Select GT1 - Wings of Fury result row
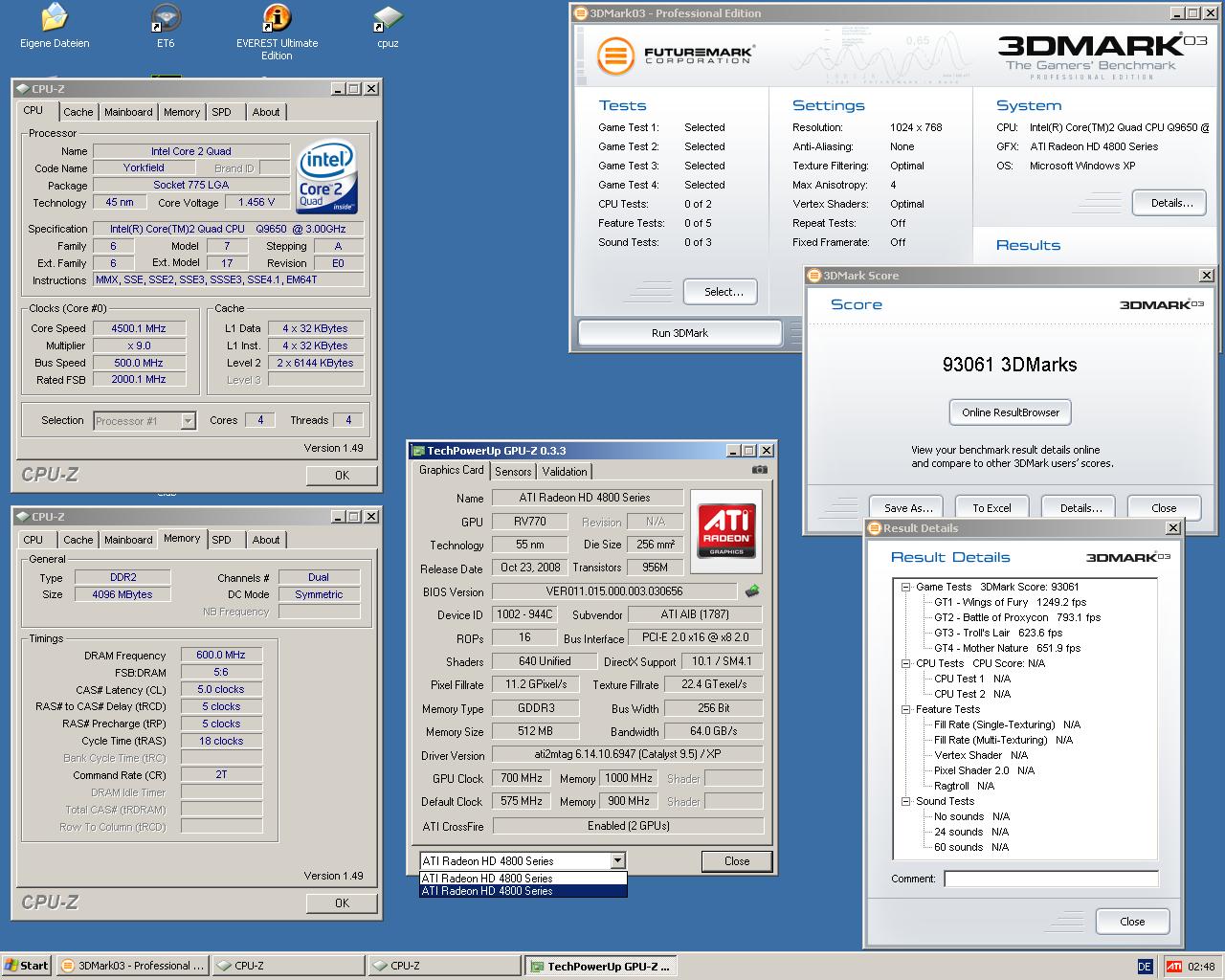The height and width of the screenshot is (980, 1225). tap(1010, 602)
